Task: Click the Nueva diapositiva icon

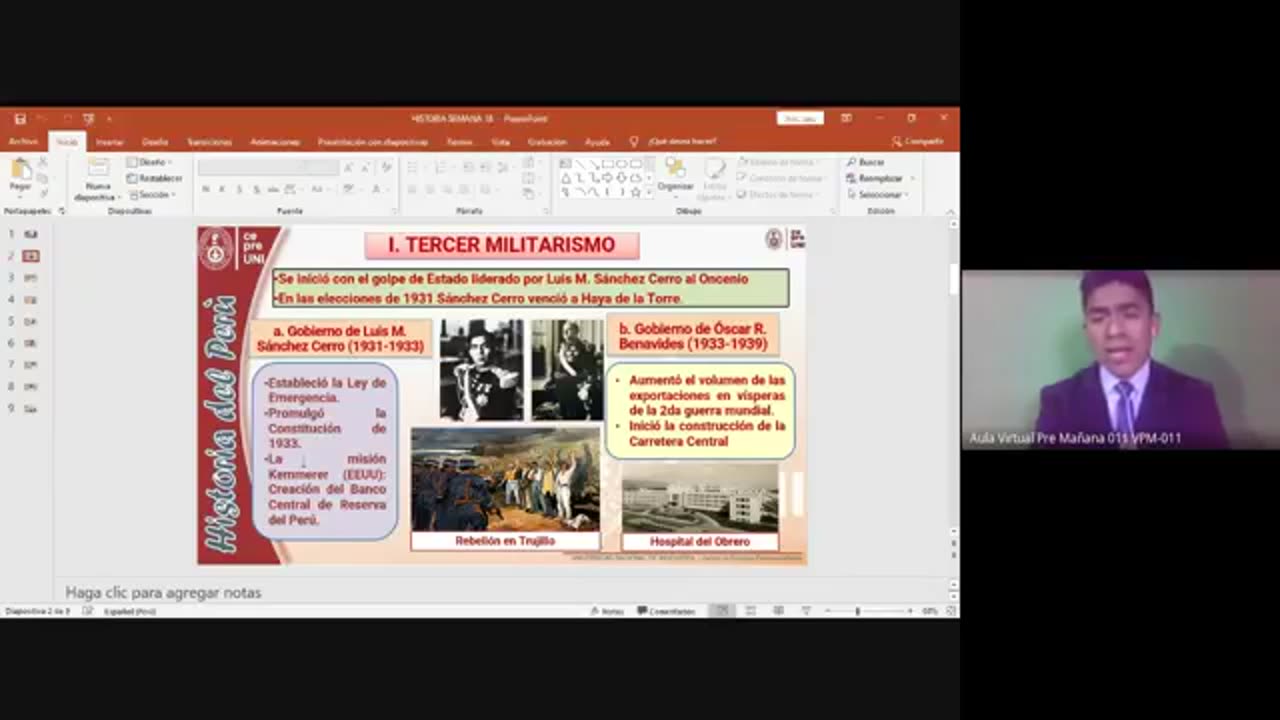Action: 98,168
